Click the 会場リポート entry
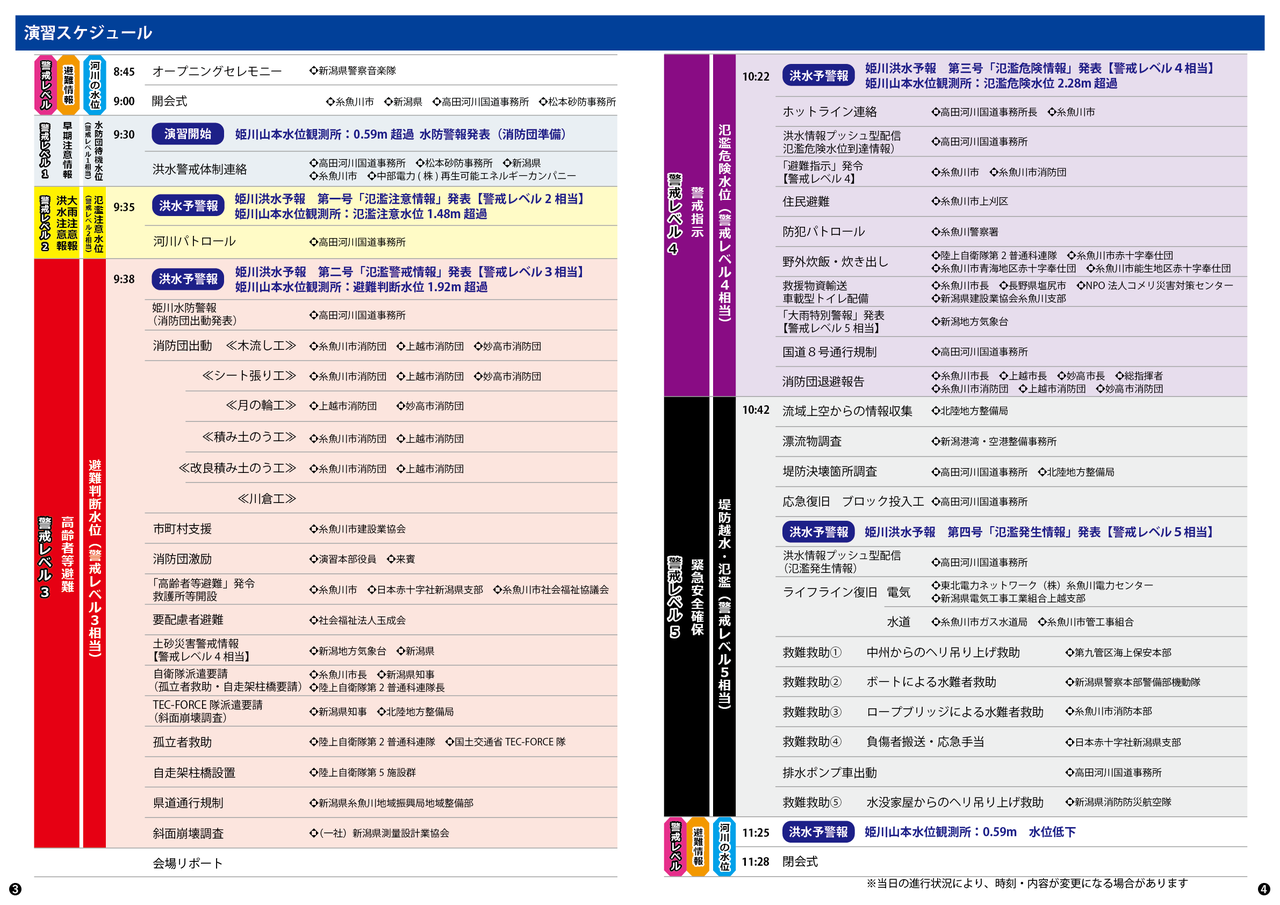This screenshot has height=905, width=1280. pos(188,863)
